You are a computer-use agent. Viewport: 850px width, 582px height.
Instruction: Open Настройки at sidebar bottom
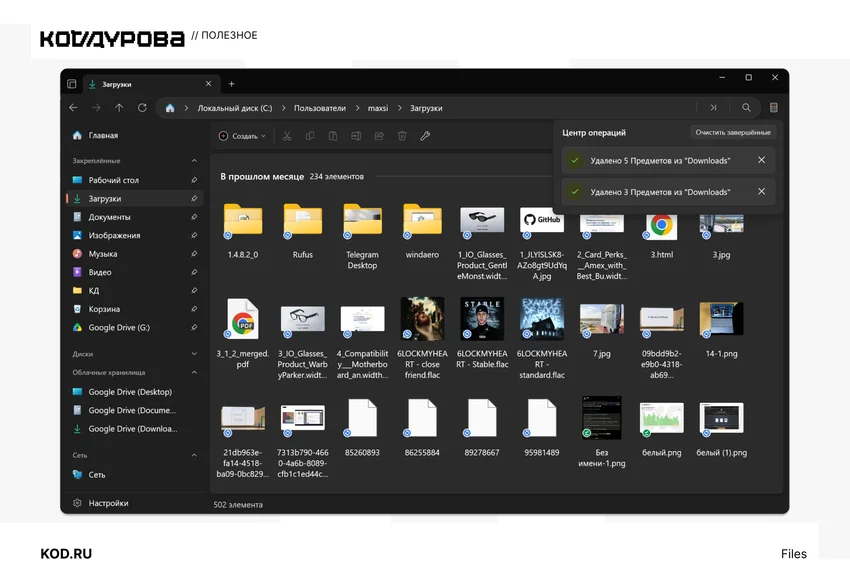(134, 503)
